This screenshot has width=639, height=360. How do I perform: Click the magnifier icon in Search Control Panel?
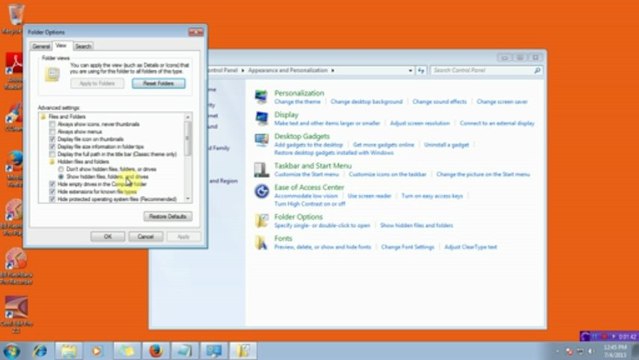coord(537,71)
